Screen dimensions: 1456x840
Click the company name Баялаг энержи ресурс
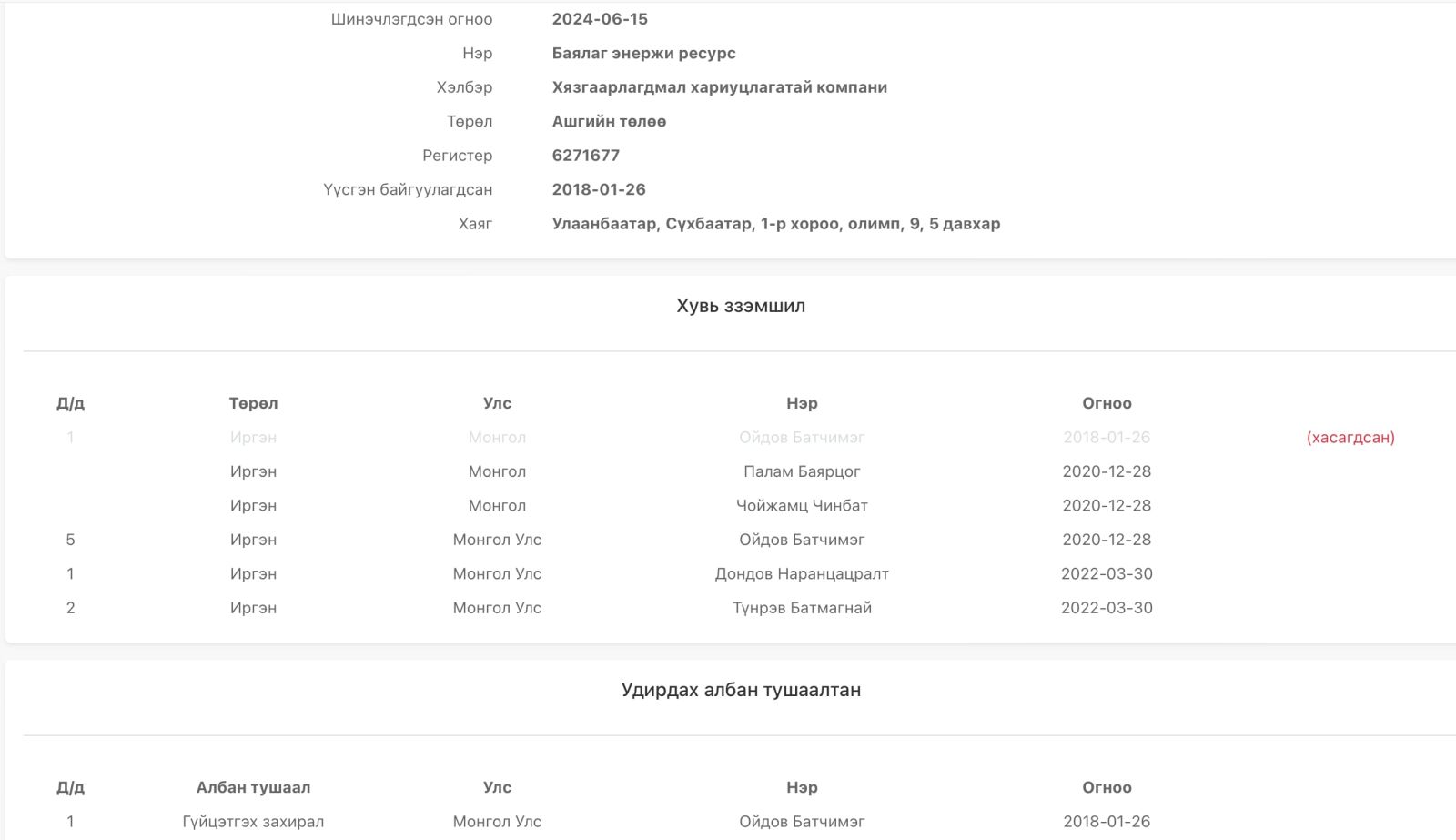[643, 53]
